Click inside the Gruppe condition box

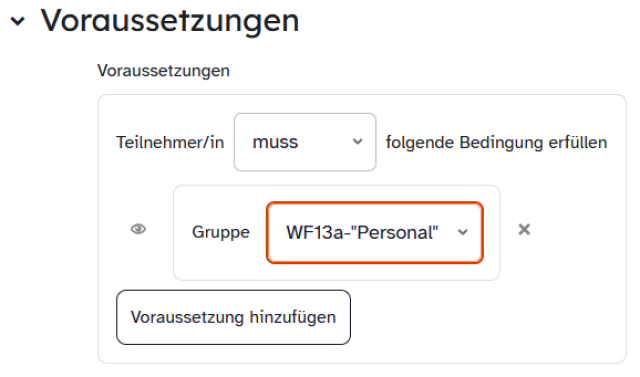coord(337,233)
